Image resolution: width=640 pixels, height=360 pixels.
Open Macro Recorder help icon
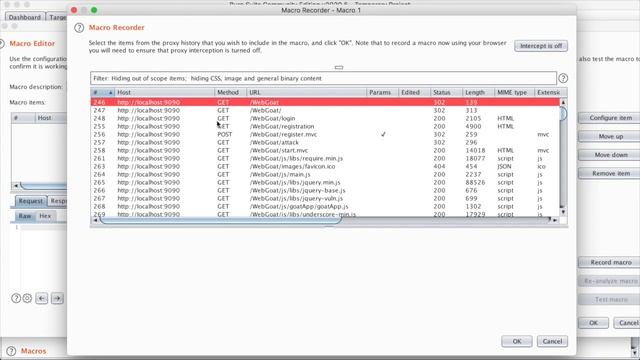[x=79, y=28]
